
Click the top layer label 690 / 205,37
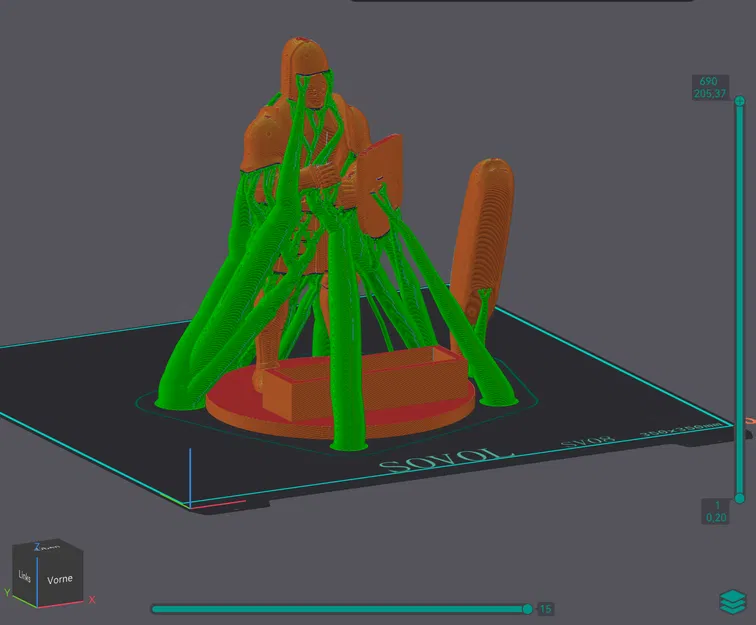pos(709,87)
